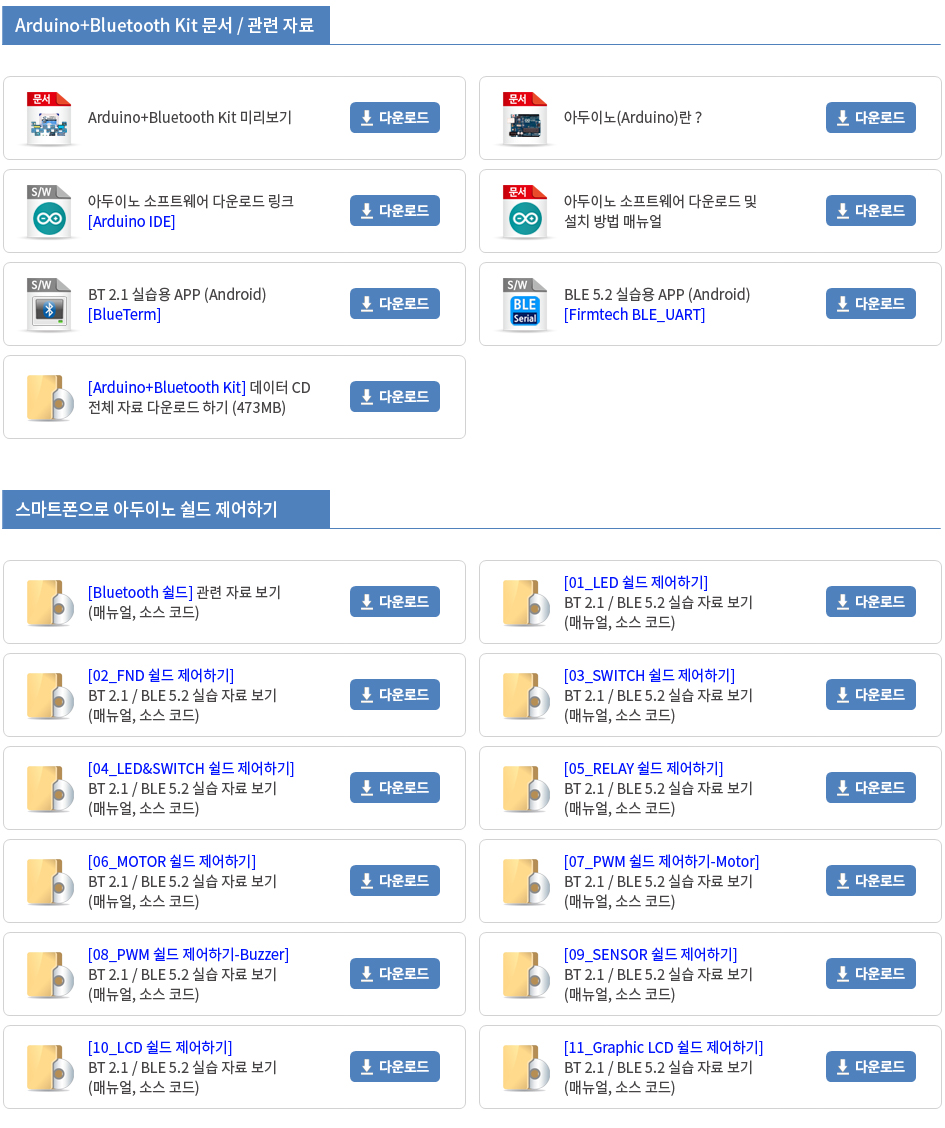This screenshot has width=945, height=1128.
Task: Download the Arduino software install manual
Action: (871, 211)
